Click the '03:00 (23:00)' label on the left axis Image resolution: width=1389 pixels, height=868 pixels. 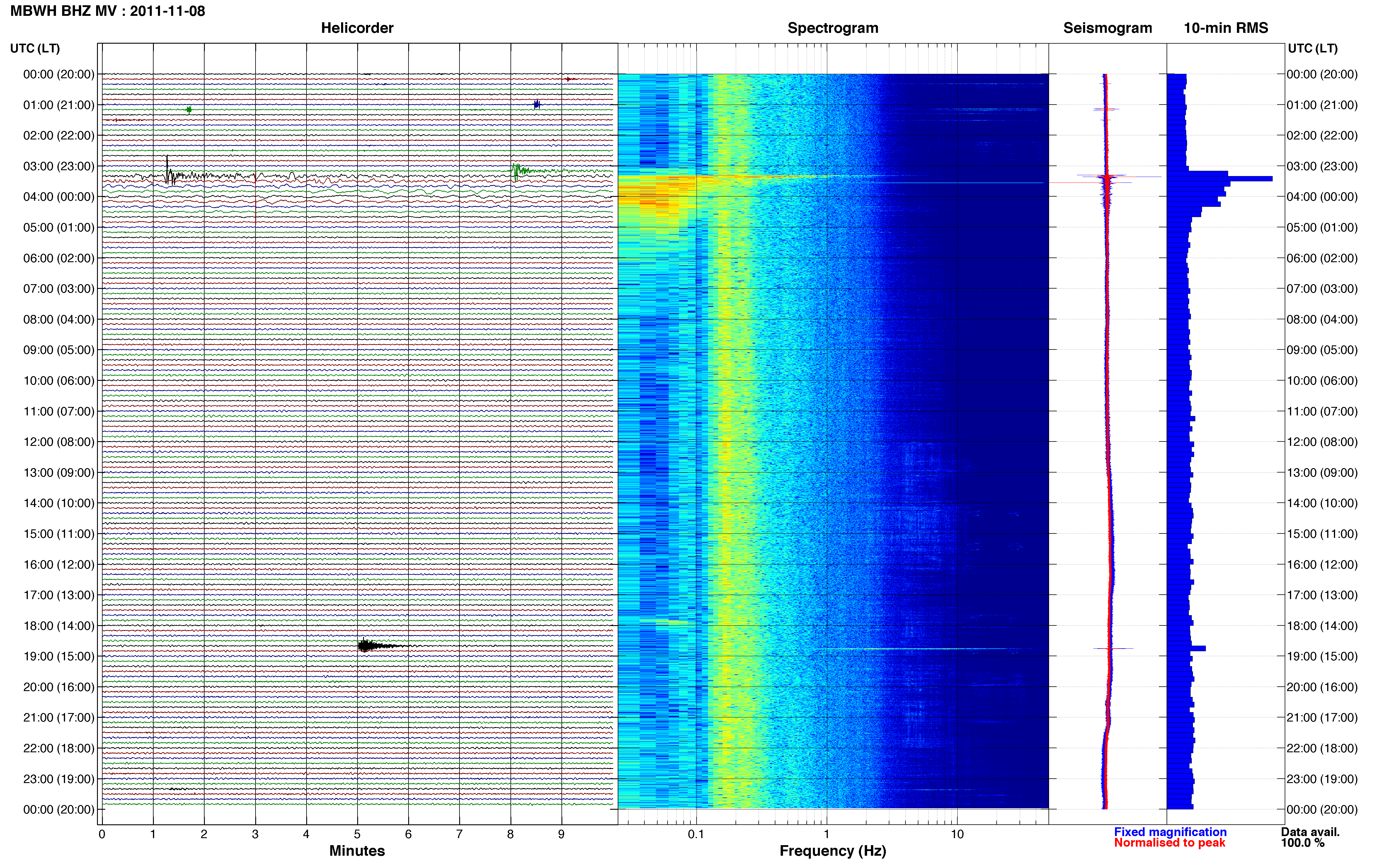[x=59, y=166]
